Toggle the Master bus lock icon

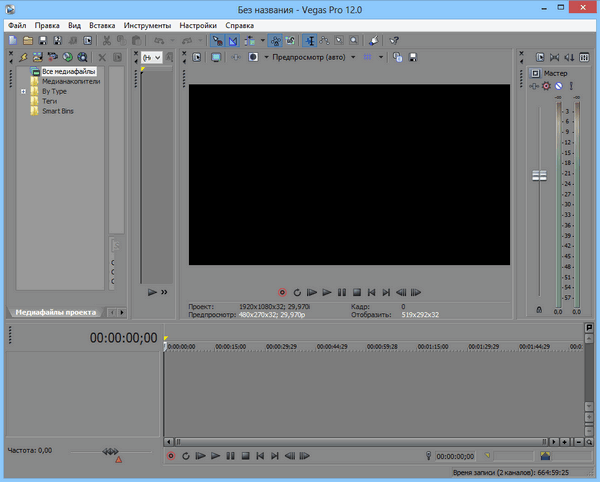540,310
